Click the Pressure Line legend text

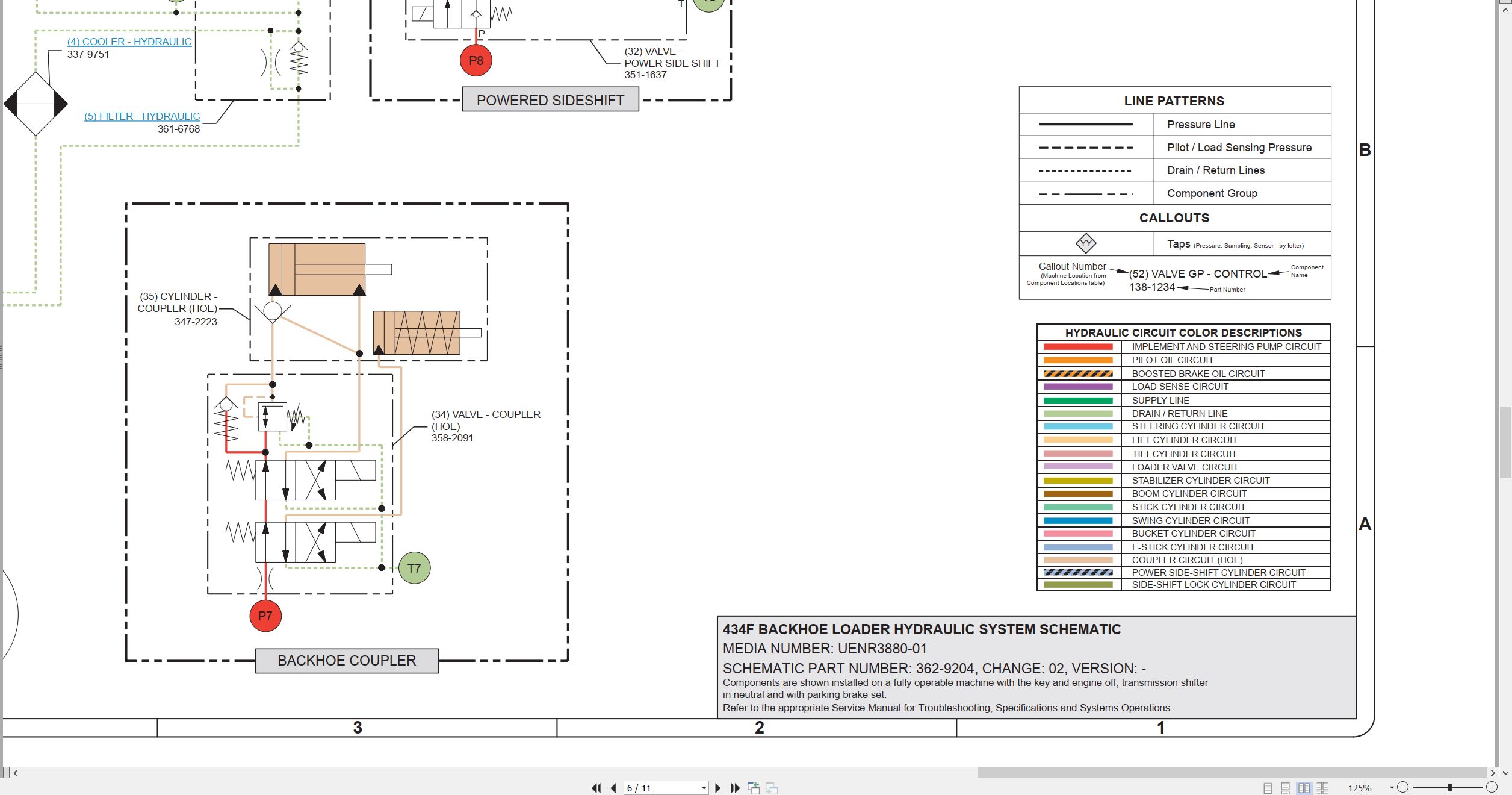[1201, 125]
